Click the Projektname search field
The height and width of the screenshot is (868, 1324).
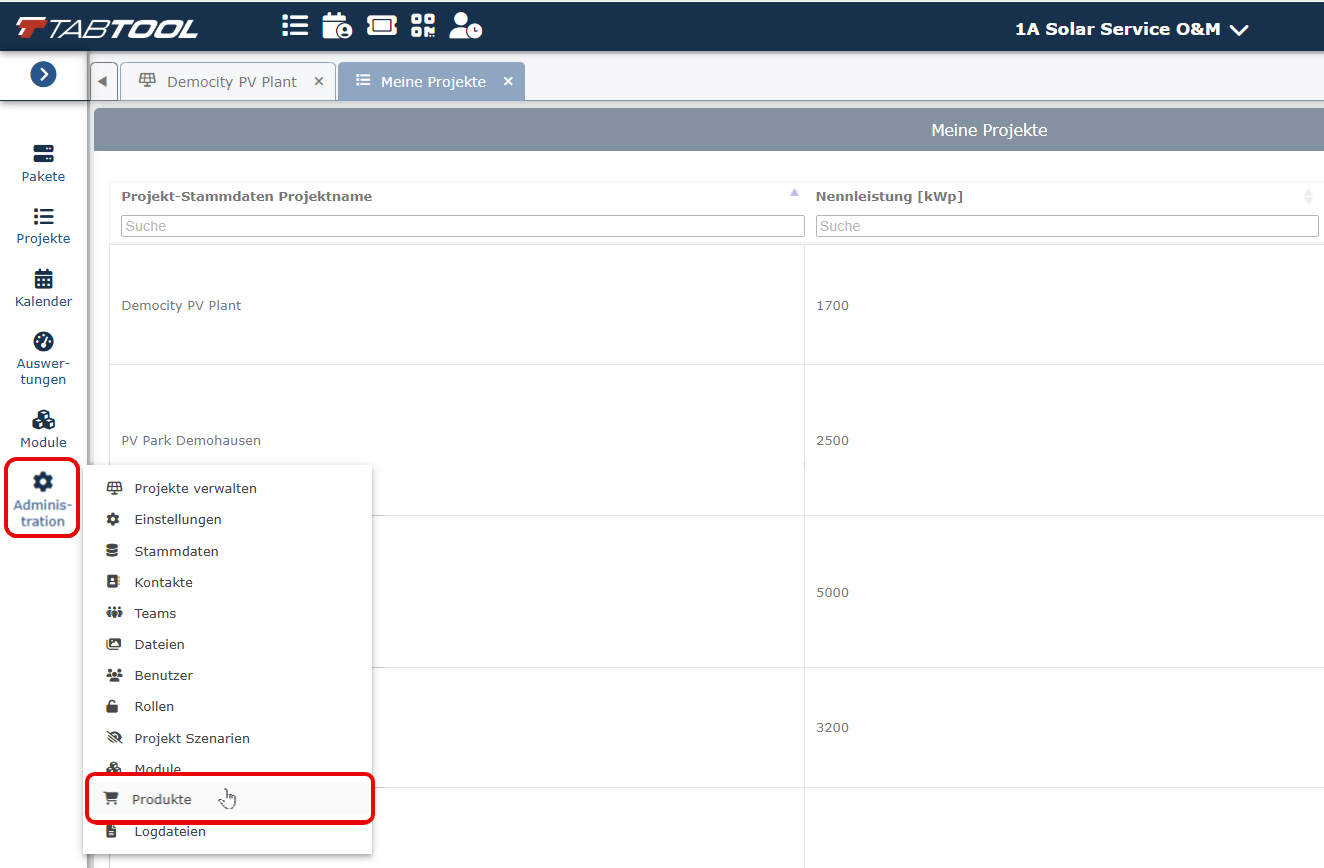tap(463, 226)
